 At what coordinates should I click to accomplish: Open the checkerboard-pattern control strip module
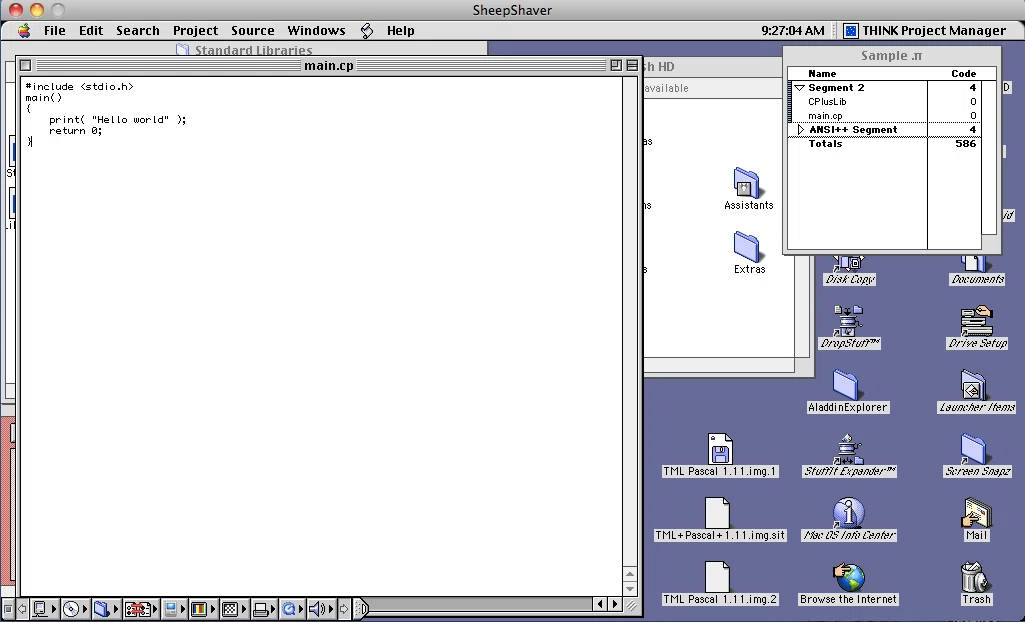pyautogui.click(x=233, y=610)
